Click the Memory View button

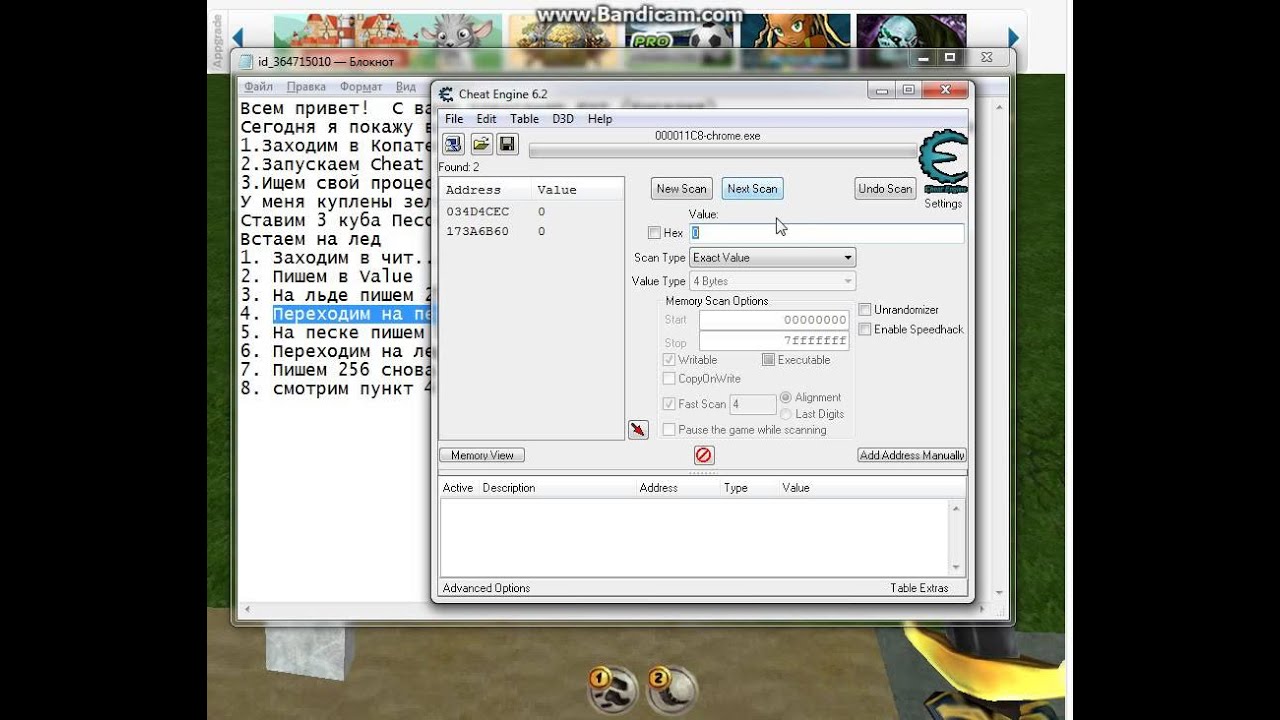[482, 455]
